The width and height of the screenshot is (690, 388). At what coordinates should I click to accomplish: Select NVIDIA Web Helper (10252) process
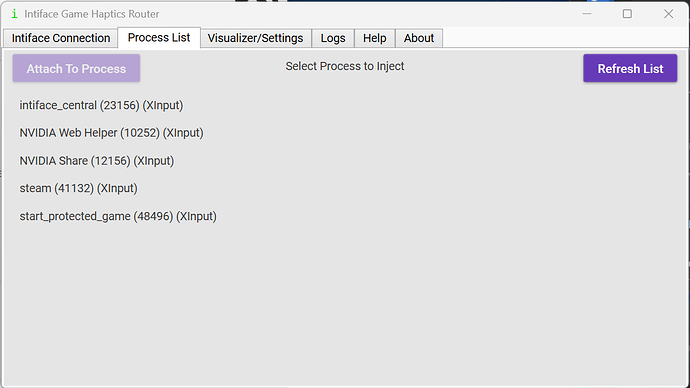click(x=111, y=133)
